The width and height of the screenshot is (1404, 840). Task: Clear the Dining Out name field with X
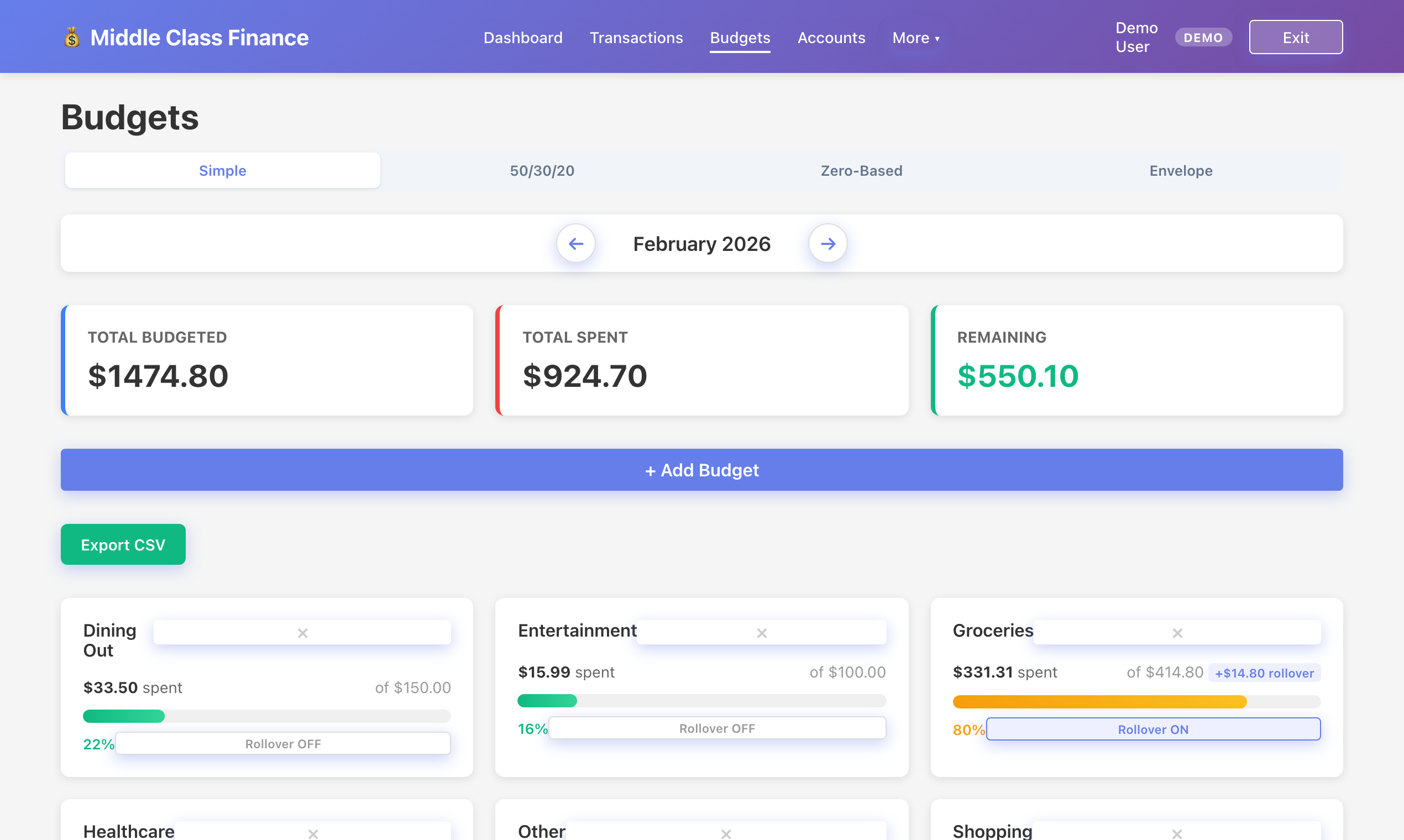(x=302, y=632)
